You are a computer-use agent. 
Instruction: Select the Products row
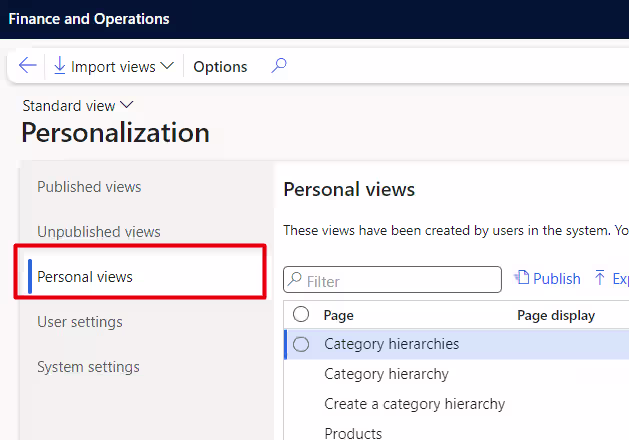[353, 433]
